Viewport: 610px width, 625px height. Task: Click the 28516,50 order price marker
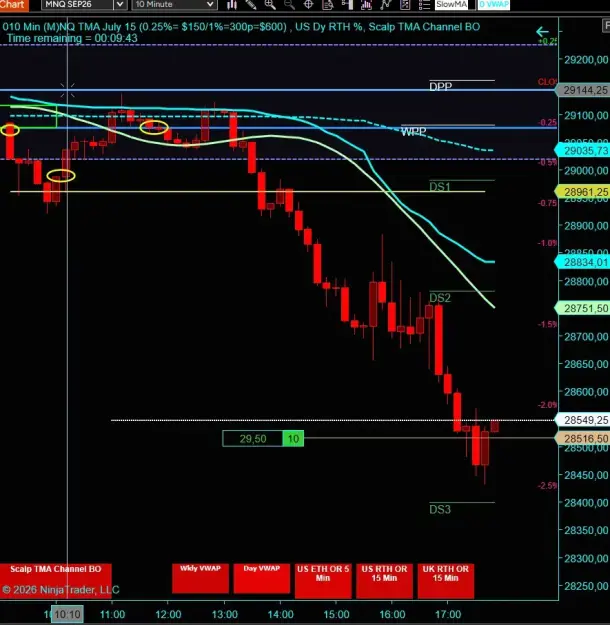coord(584,438)
